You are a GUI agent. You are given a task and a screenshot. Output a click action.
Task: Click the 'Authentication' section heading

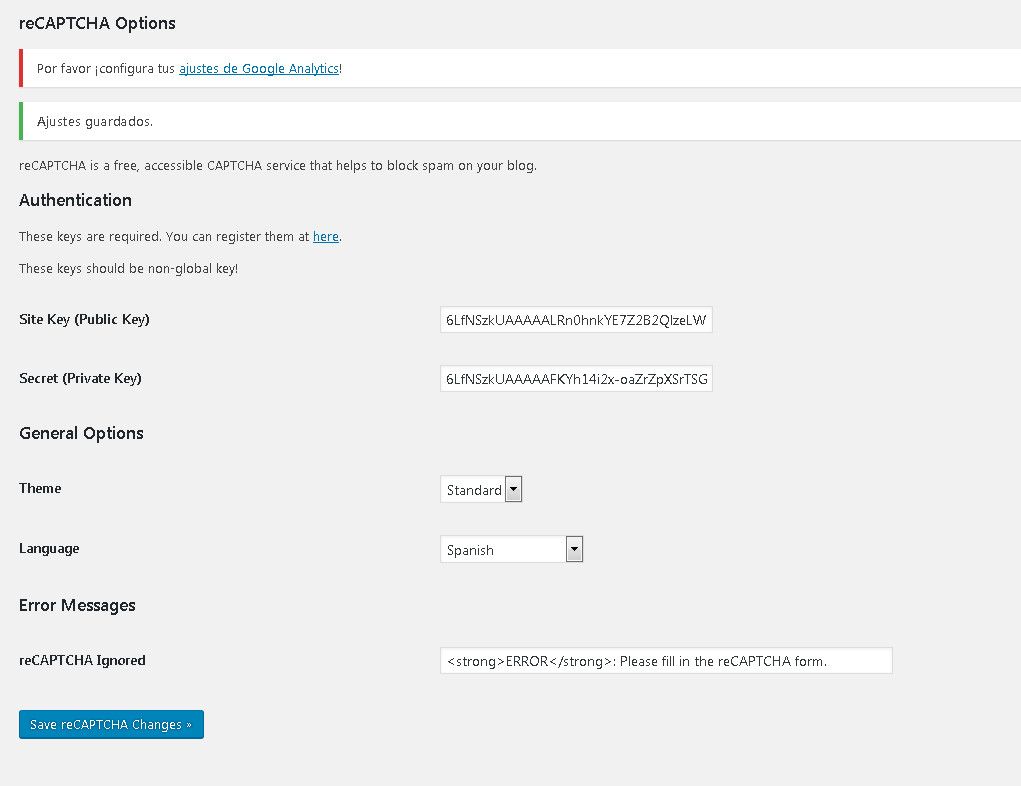[x=76, y=200]
